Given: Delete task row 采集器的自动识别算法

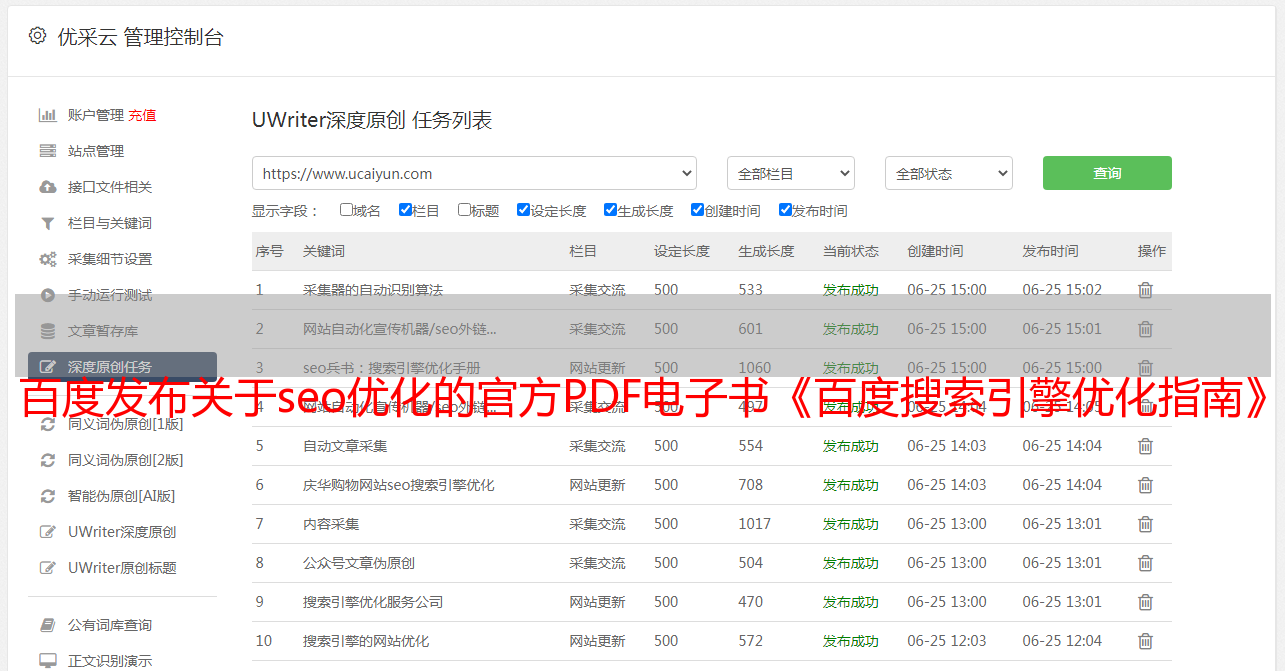Looking at the screenshot, I should coord(1145,290).
